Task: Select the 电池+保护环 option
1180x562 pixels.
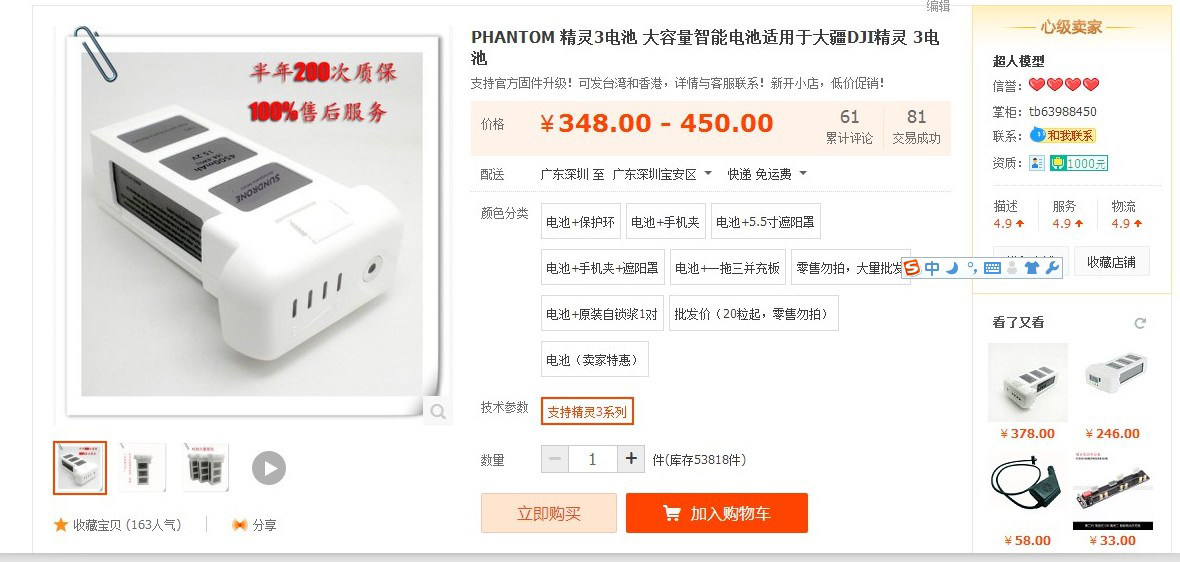Action: [581, 222]
